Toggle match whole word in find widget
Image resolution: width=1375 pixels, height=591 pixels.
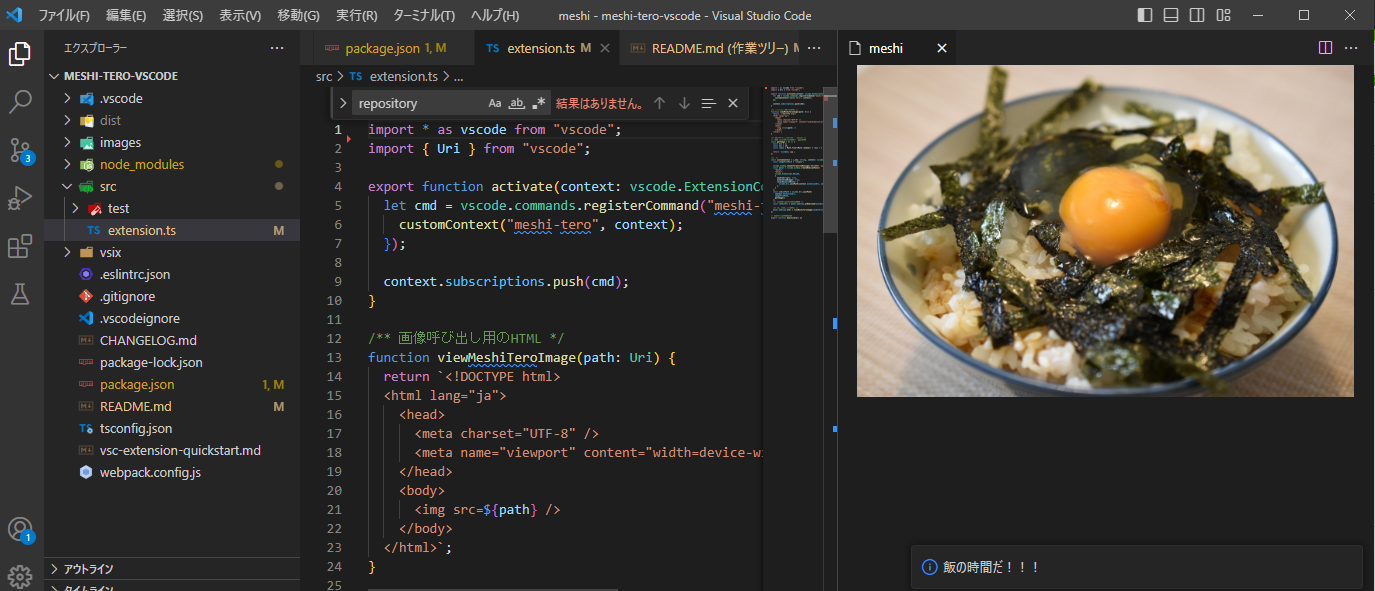coord(517,103)
